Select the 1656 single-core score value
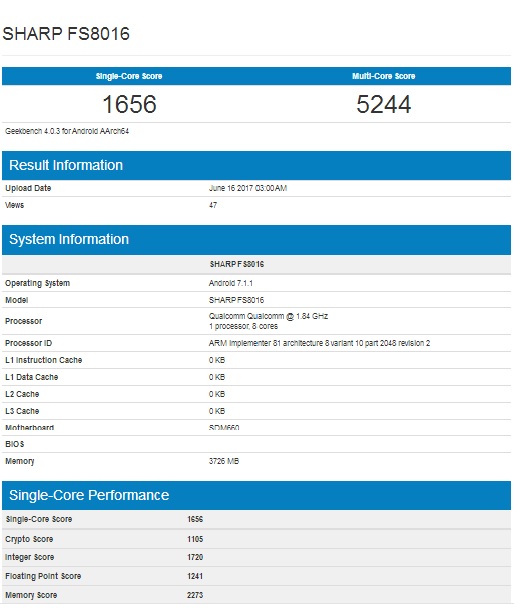 [x=129, y=104]
